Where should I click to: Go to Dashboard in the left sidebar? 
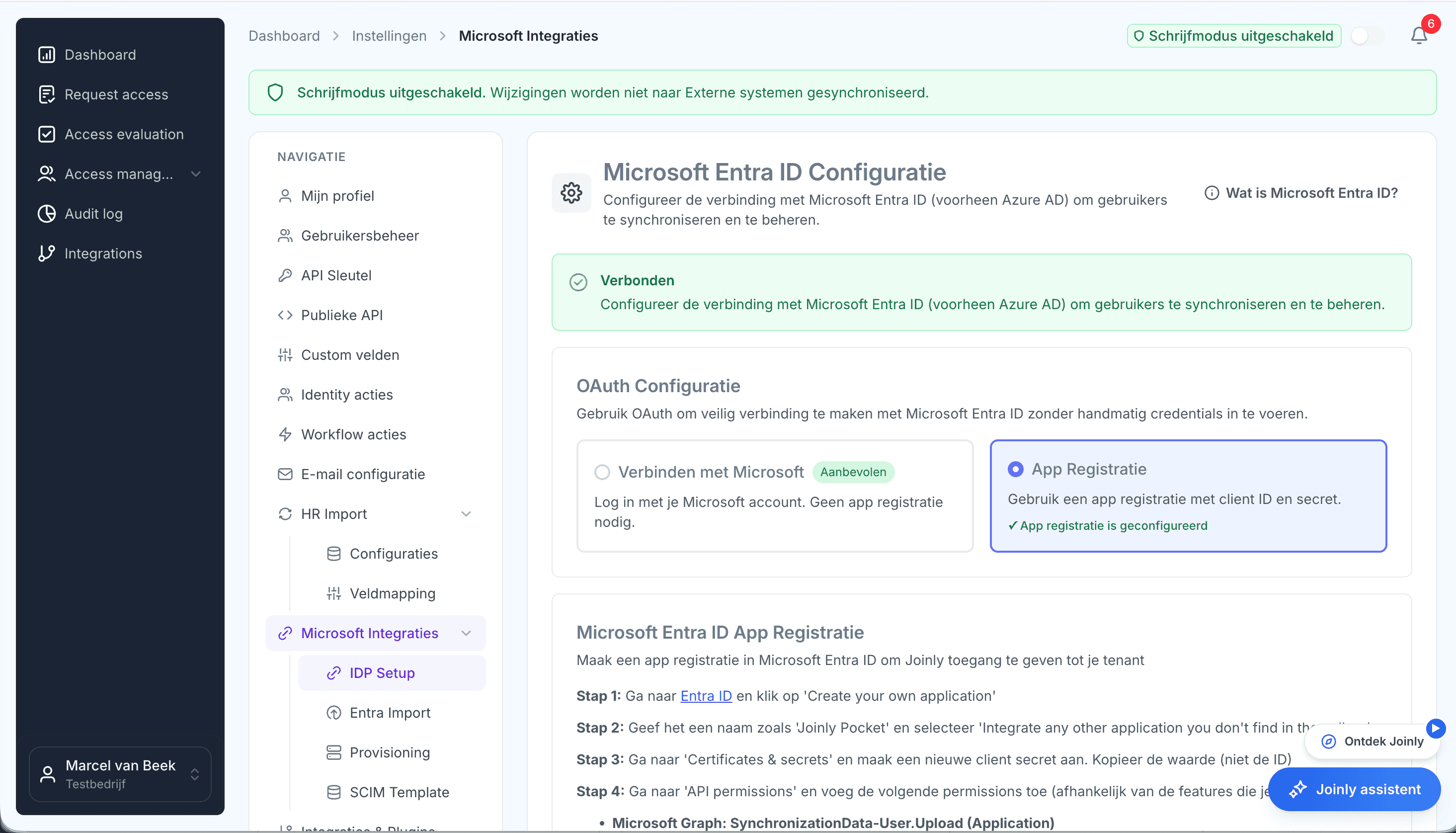click(120, 54)
